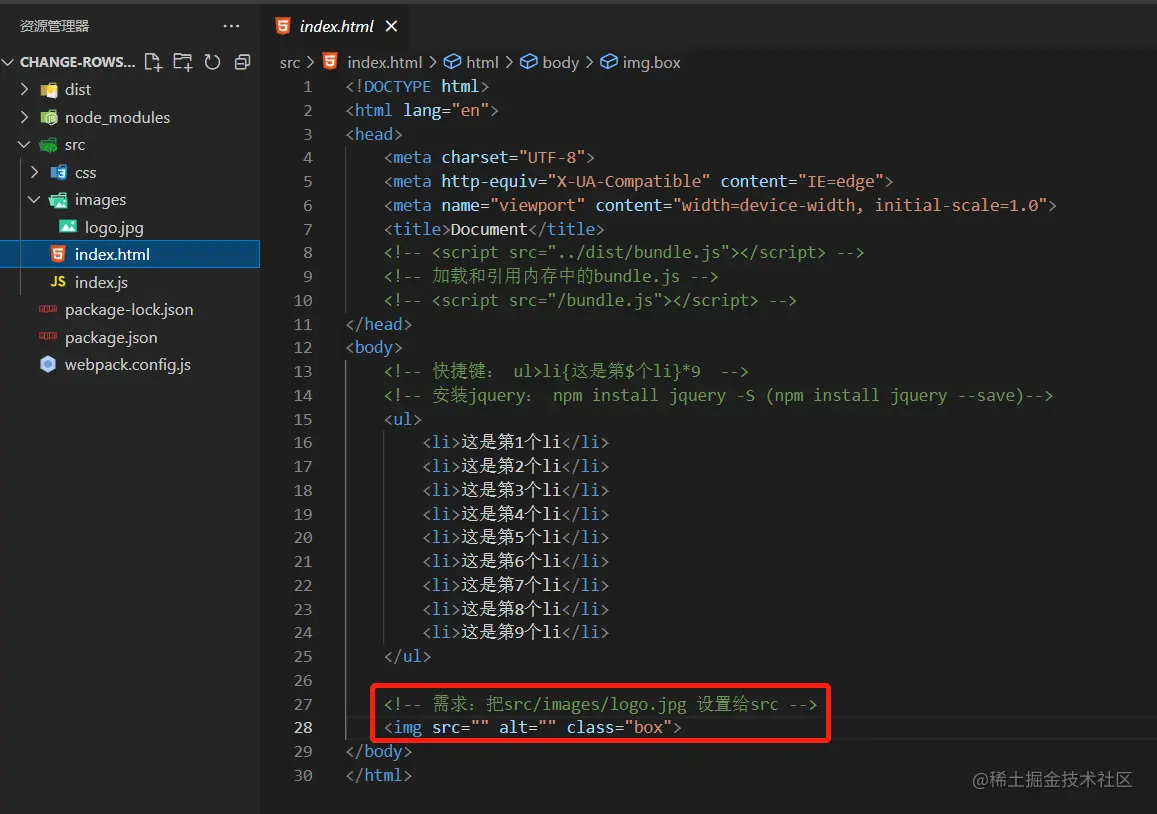Image resolution: width=1157 pixels, height=814 pixels.
Task: Click the logo.jpg image file icon
Action: pyautogui.click(x=68, y=227)
